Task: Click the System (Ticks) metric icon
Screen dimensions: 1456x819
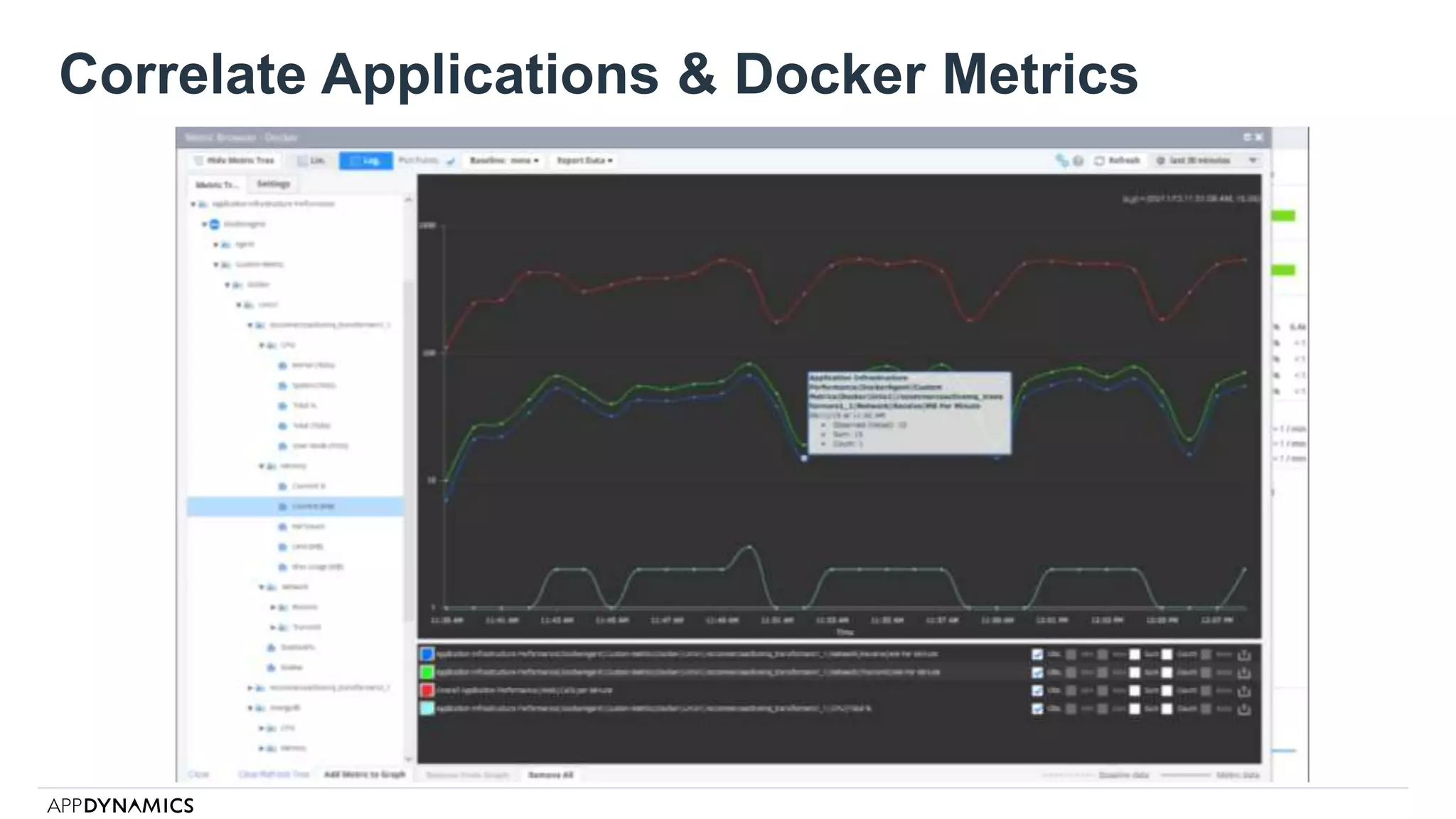Action: coord(282,385)
